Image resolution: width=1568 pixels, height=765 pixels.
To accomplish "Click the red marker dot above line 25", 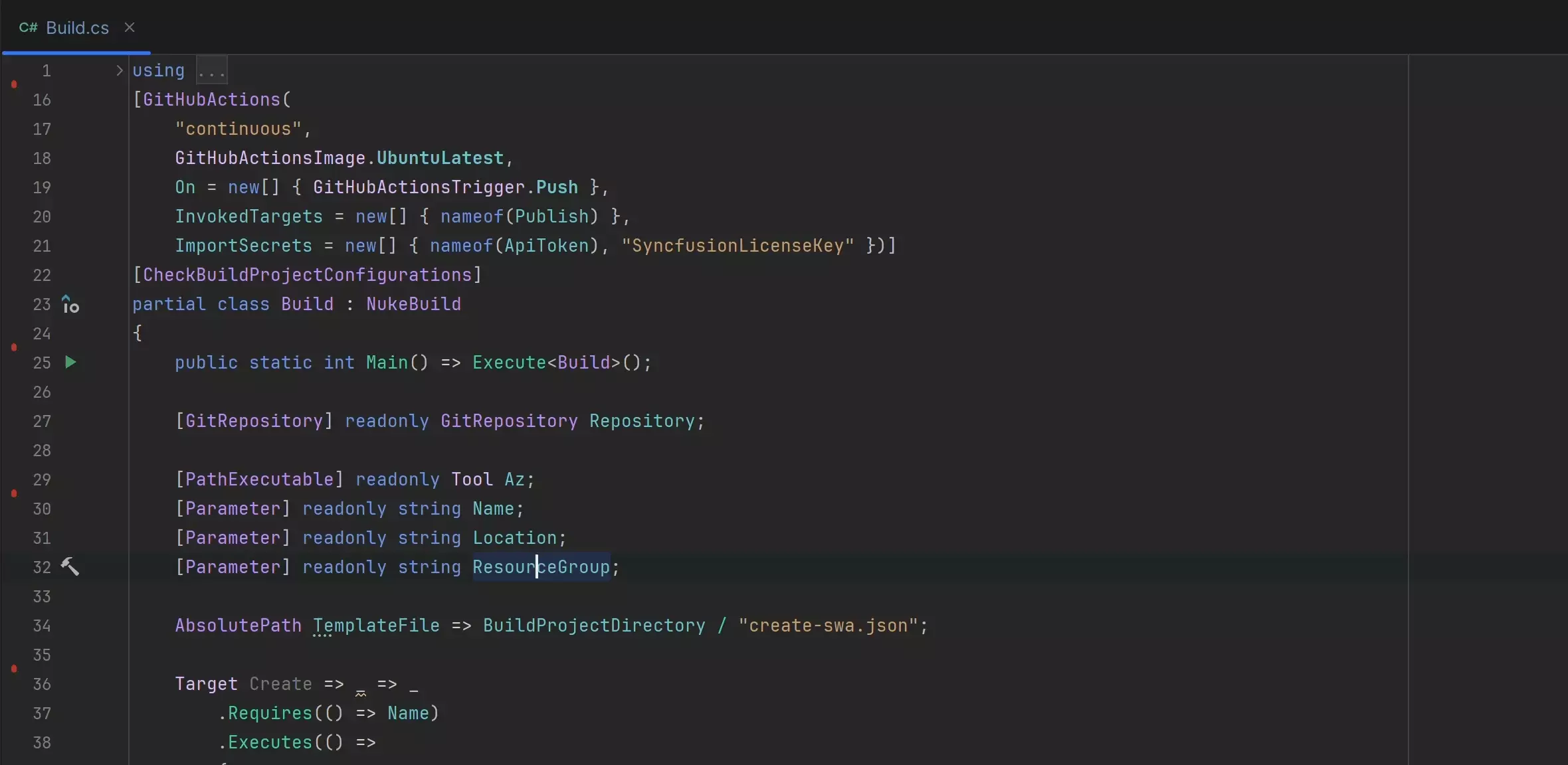I will [14, 347].
